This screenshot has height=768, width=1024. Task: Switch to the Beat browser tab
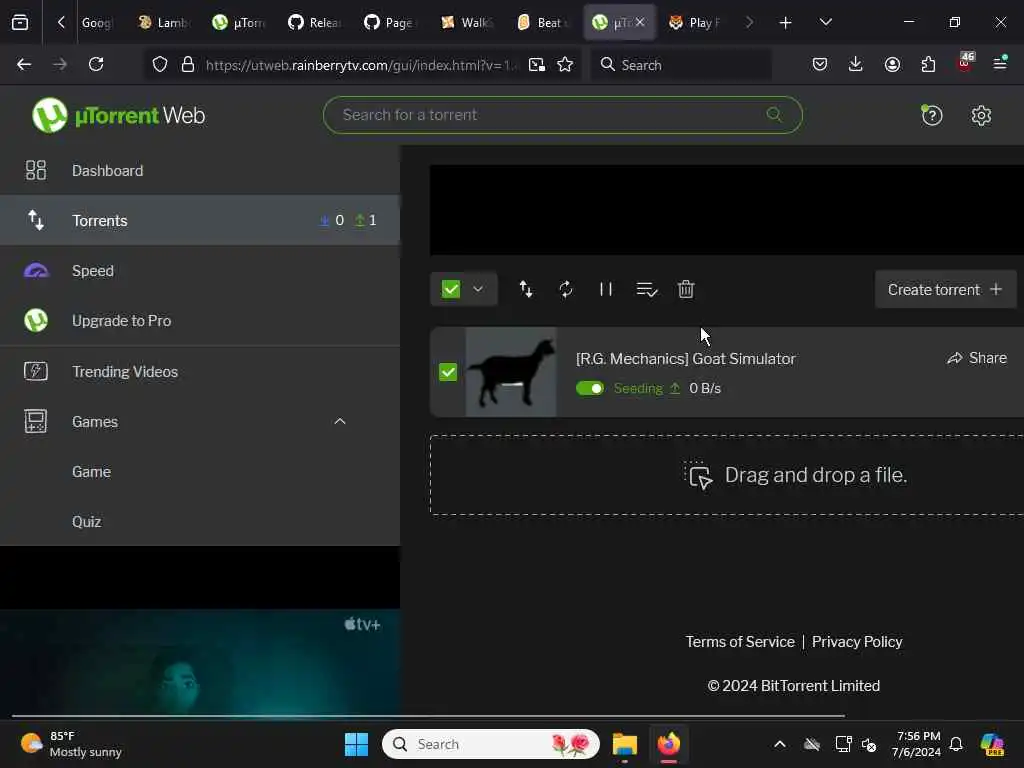pos(543,23)
